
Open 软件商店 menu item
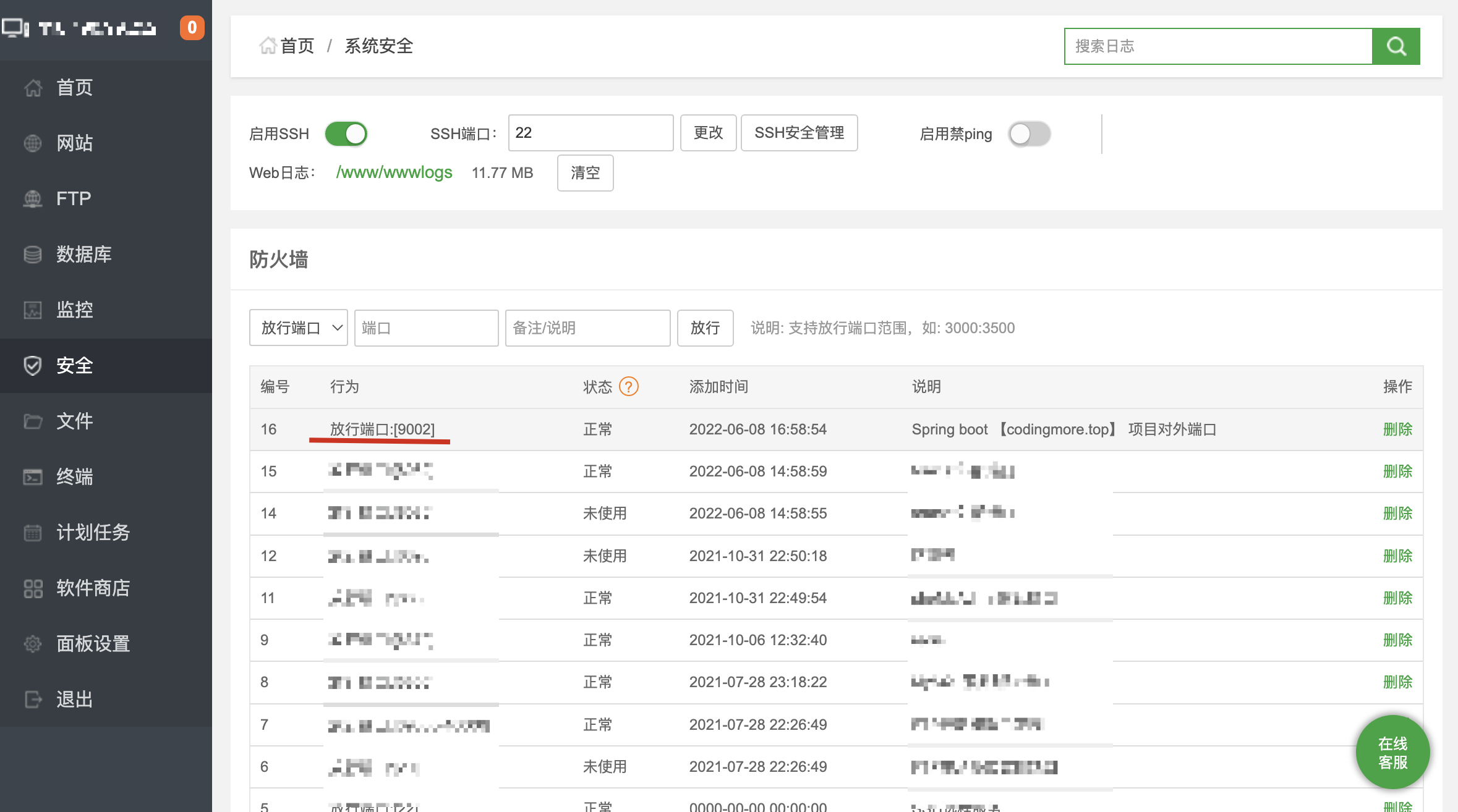(x=93, y=588)
